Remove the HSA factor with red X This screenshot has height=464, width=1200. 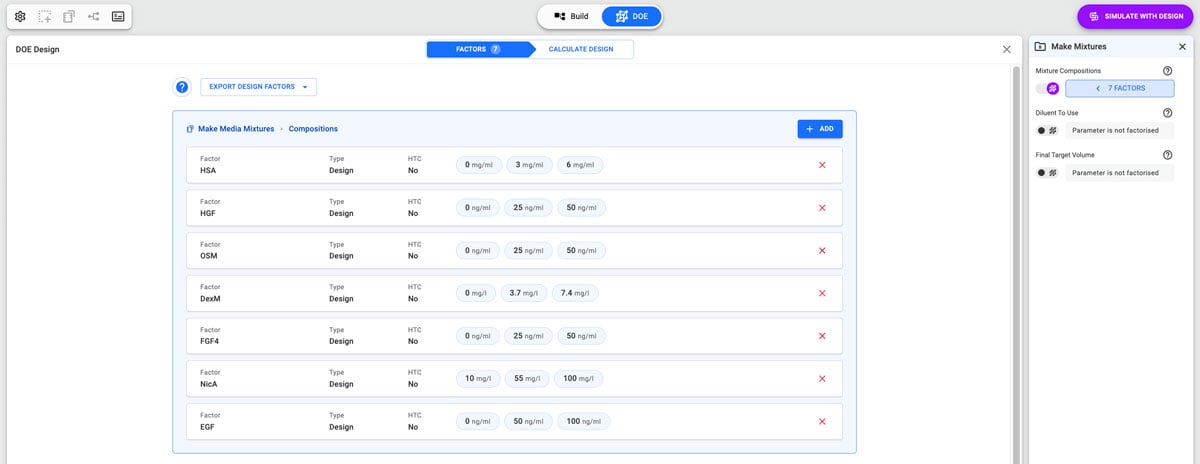pos(822,165)
